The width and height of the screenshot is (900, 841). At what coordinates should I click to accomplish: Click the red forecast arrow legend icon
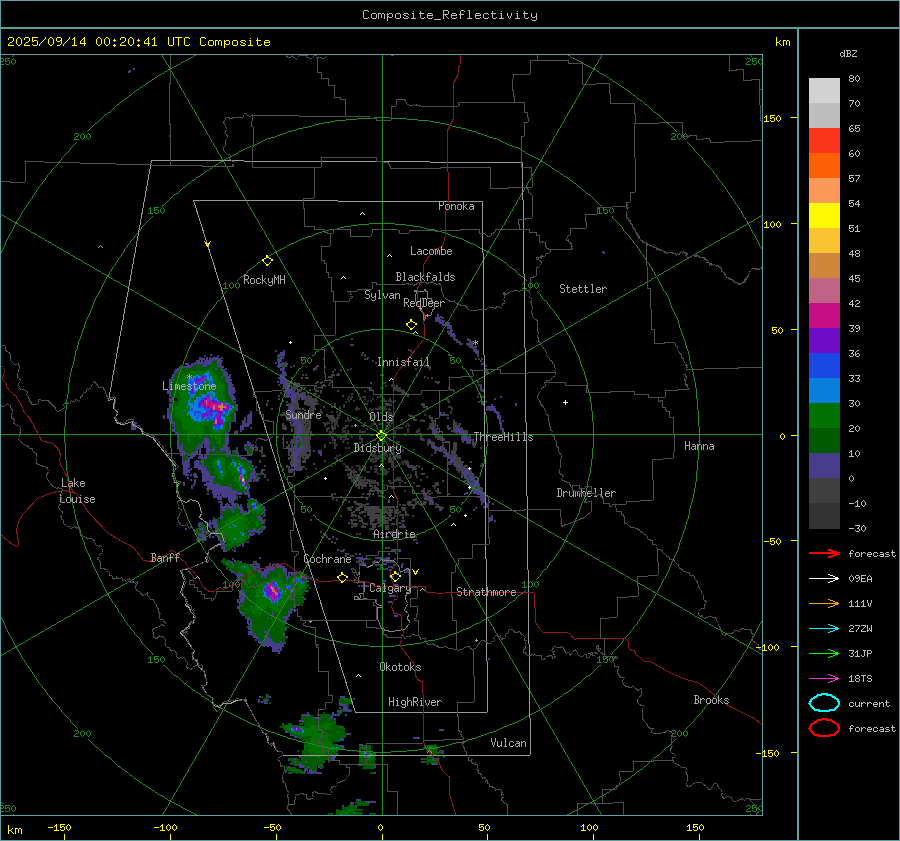point(824,553)
